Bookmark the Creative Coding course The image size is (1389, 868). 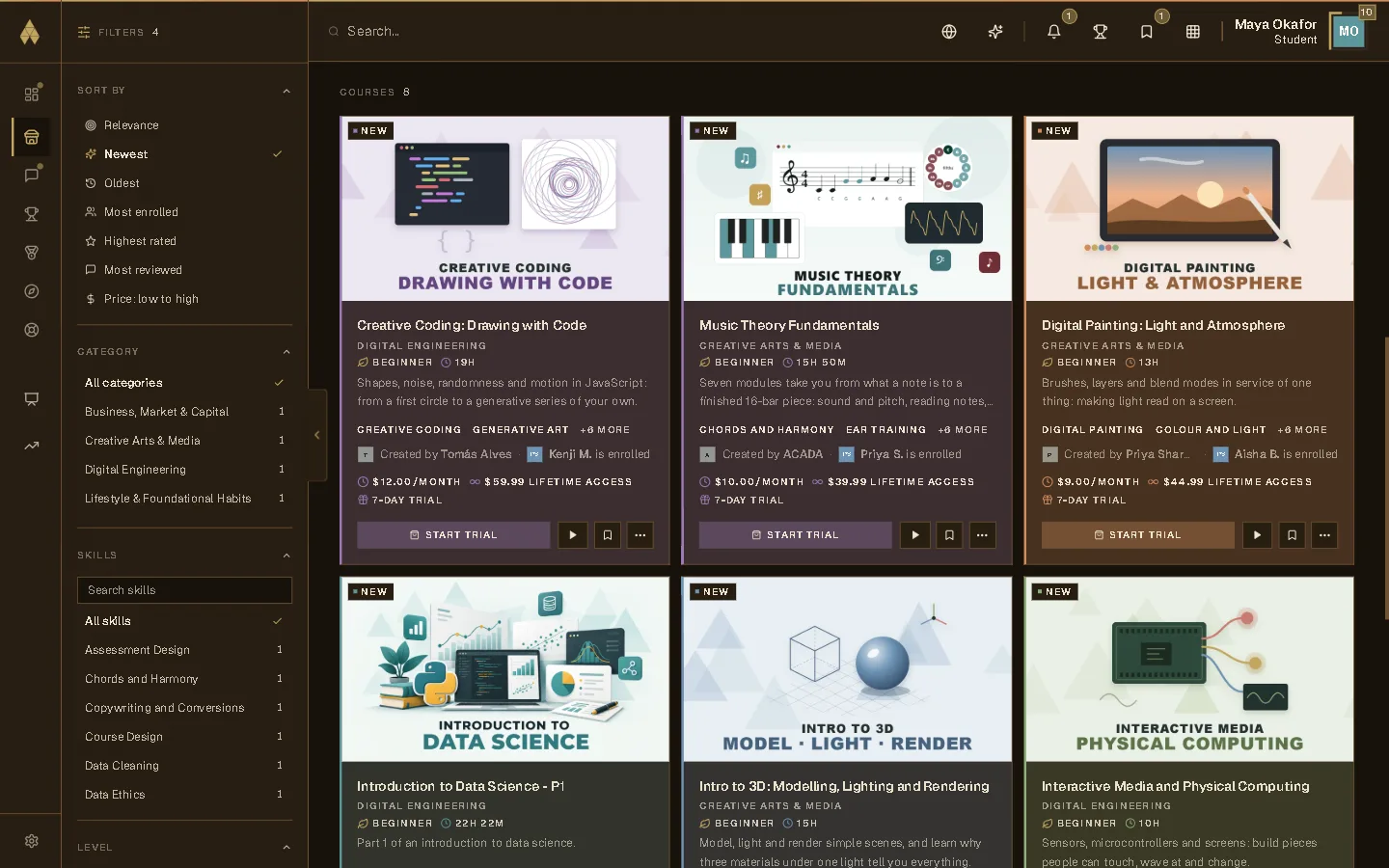[608, 535]
